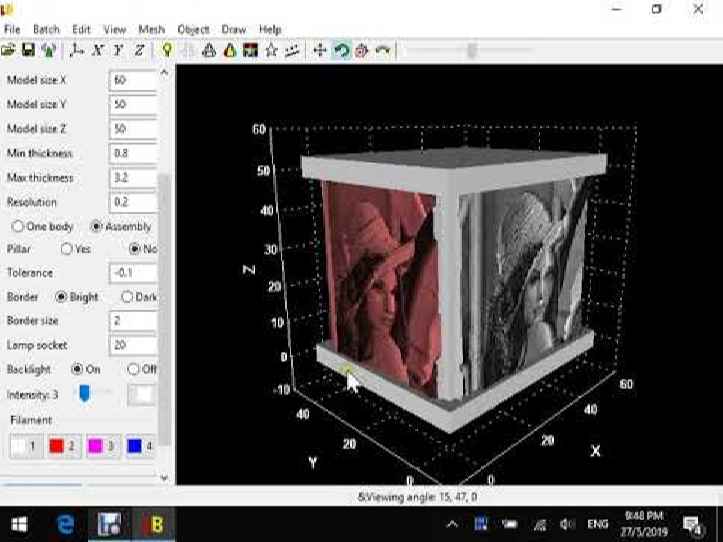The image size is (723, 542).
Task: Open the Object menu
Action: 193,30
